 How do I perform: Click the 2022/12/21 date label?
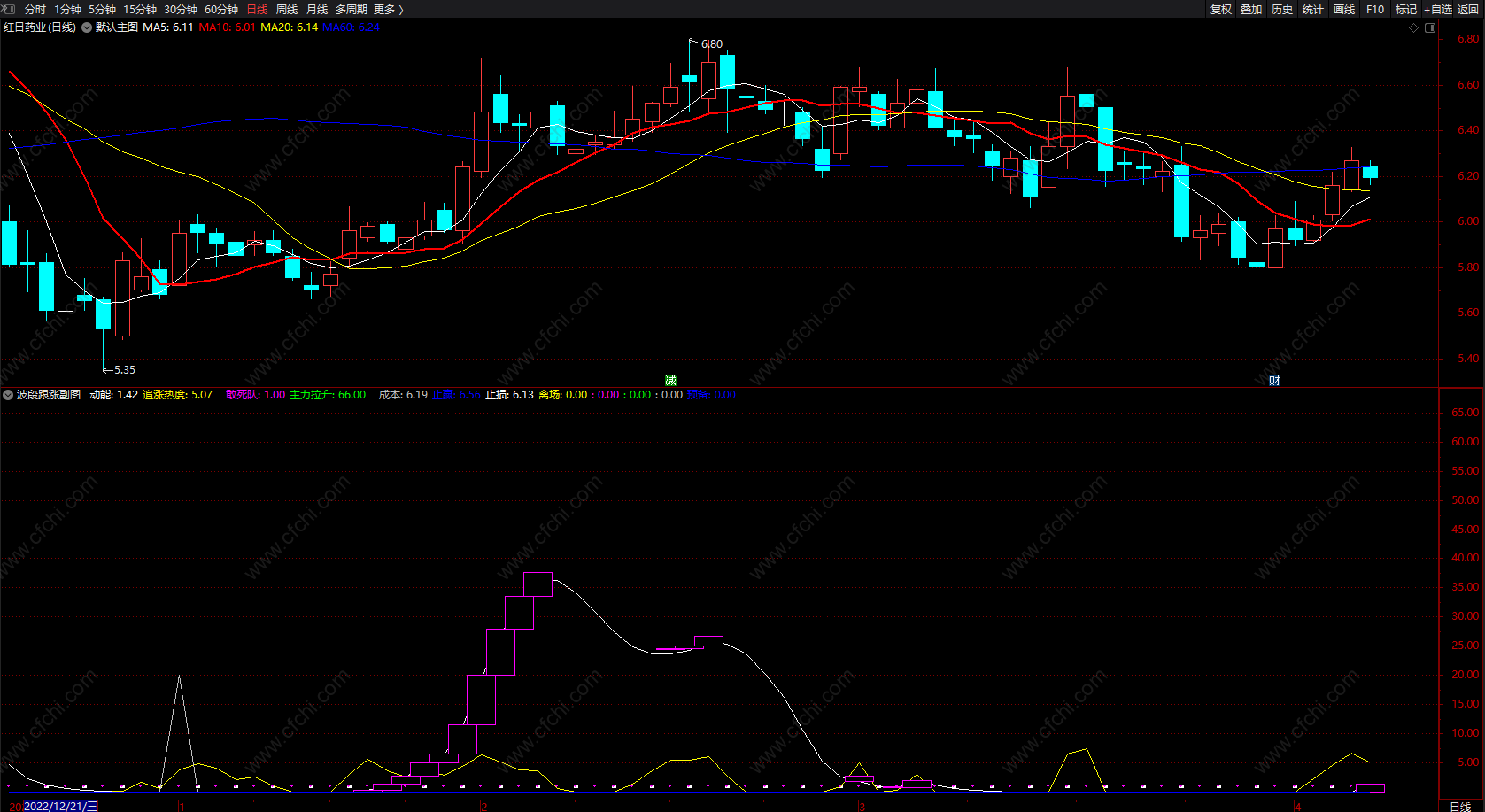(61, 806)
